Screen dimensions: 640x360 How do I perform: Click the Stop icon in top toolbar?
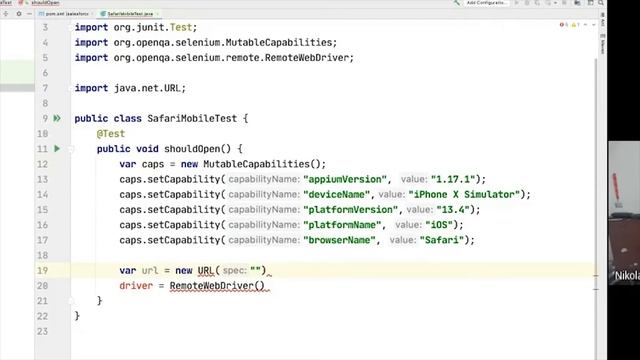[x=564, y=2]
